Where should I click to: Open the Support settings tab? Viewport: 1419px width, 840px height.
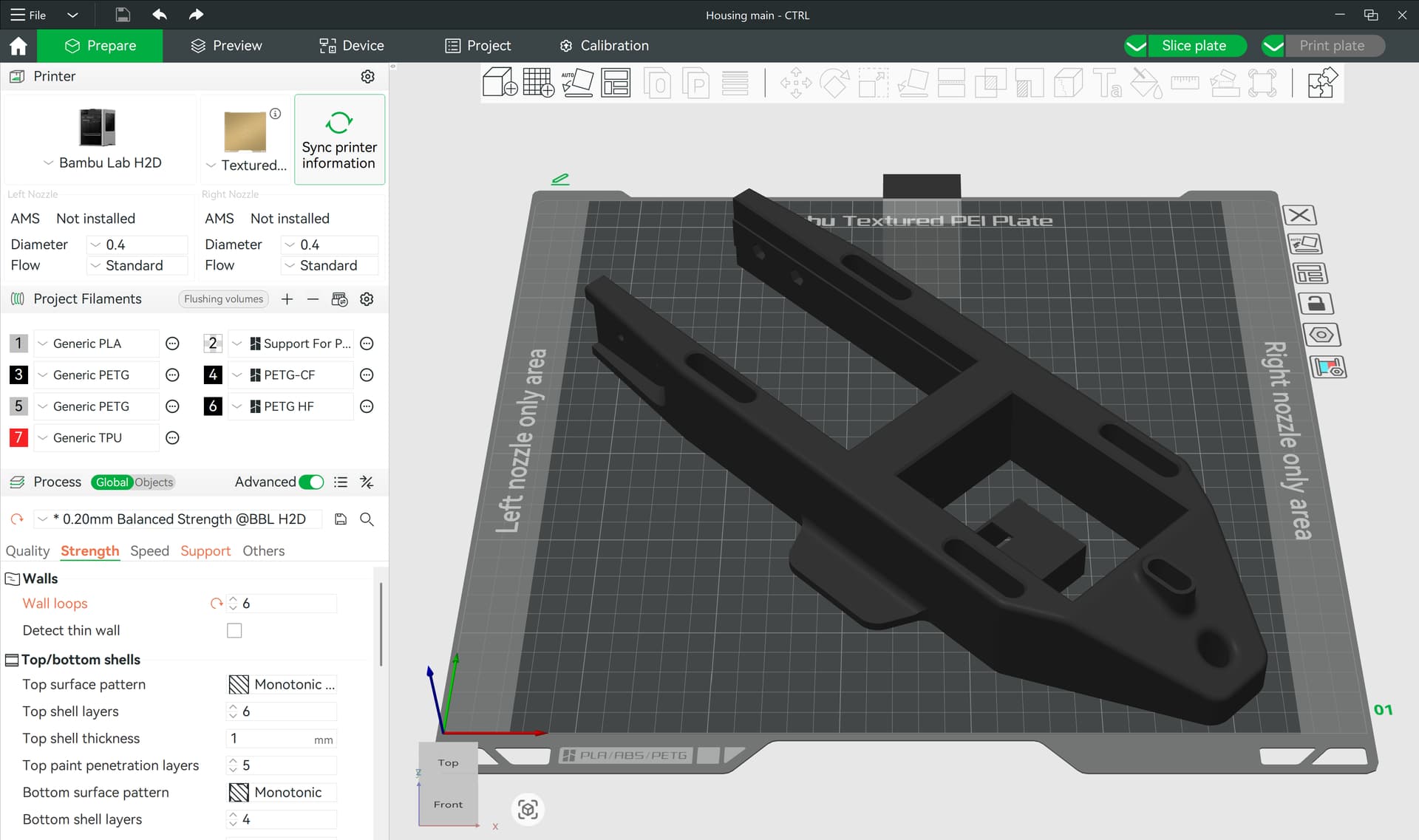tap(205, 551)
